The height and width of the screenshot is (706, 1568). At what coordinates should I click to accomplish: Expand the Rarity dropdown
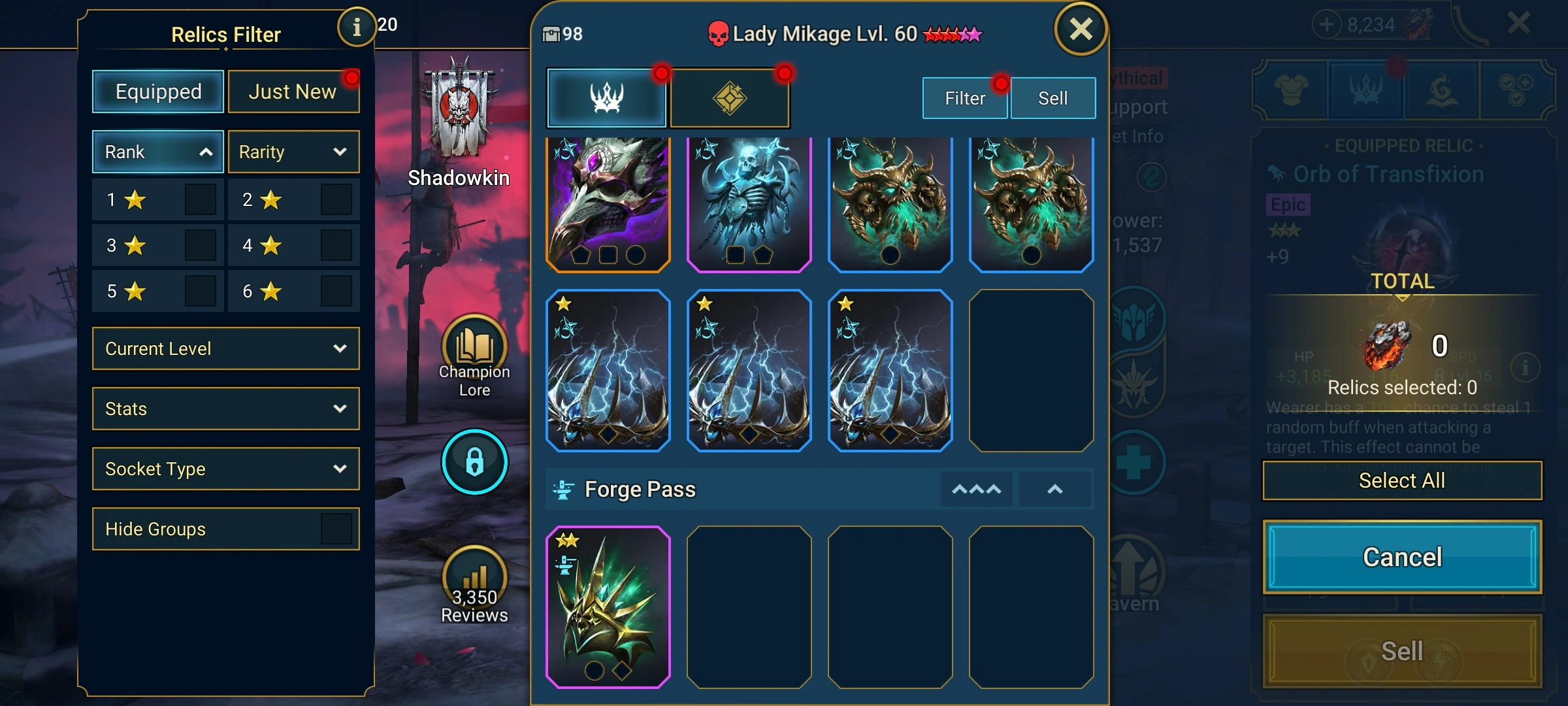(293, 152)
